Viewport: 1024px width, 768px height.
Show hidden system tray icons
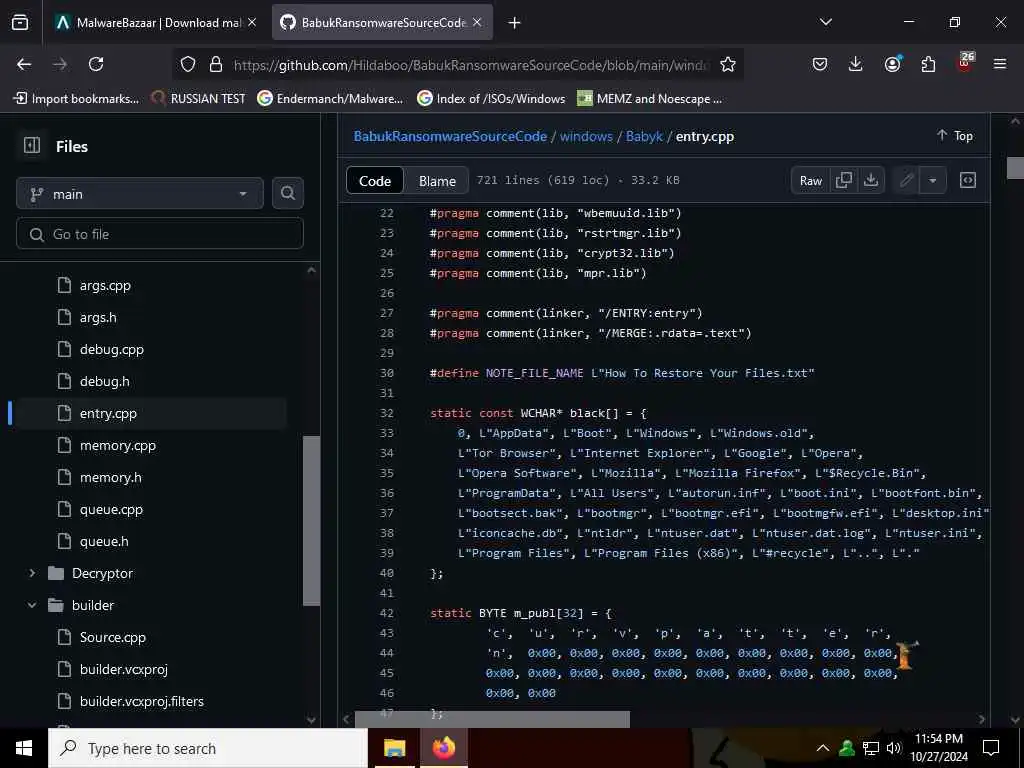click(x=823, y=748)
